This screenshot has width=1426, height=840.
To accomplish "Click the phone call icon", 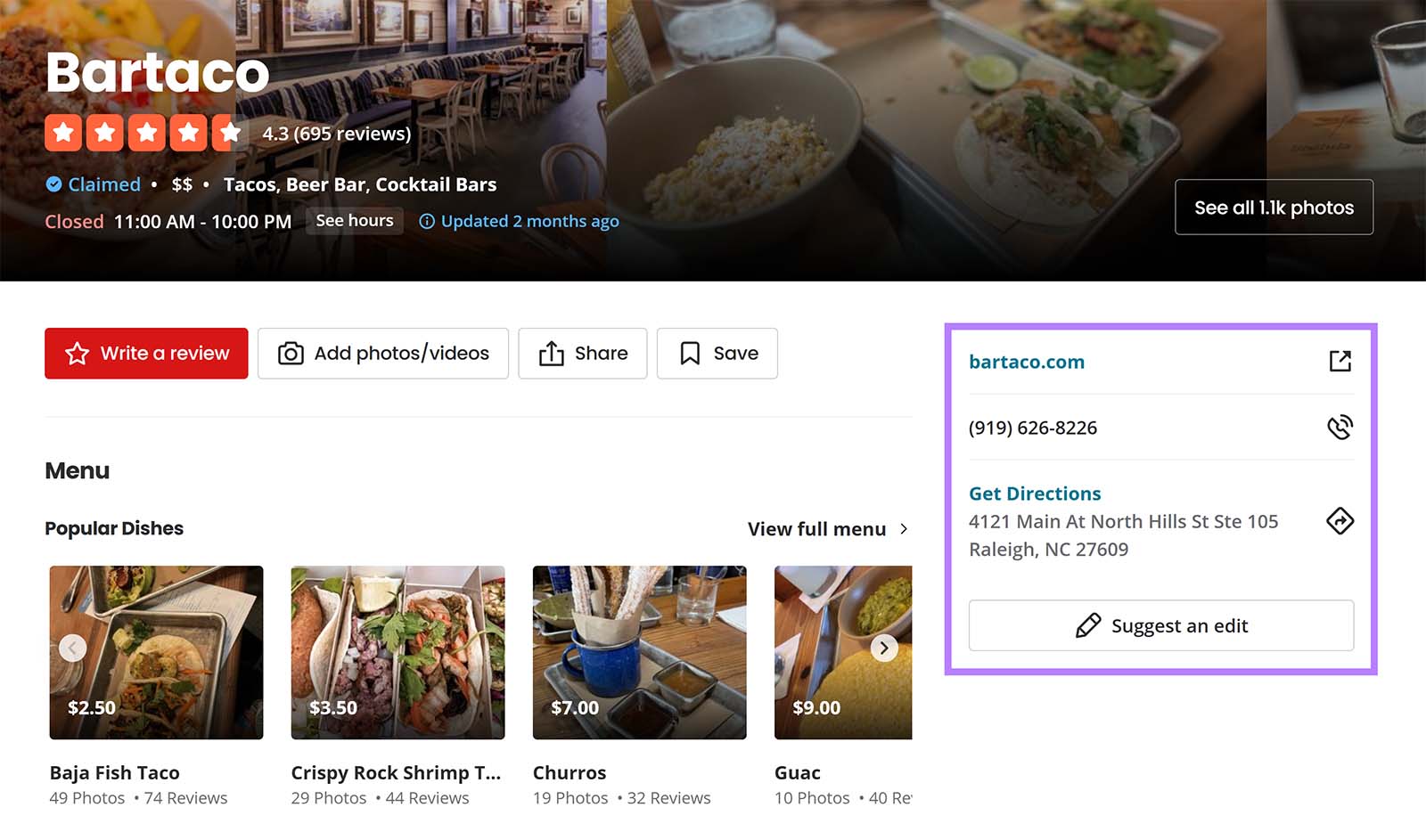I will pyautogui.click(x=1340, y=427).
